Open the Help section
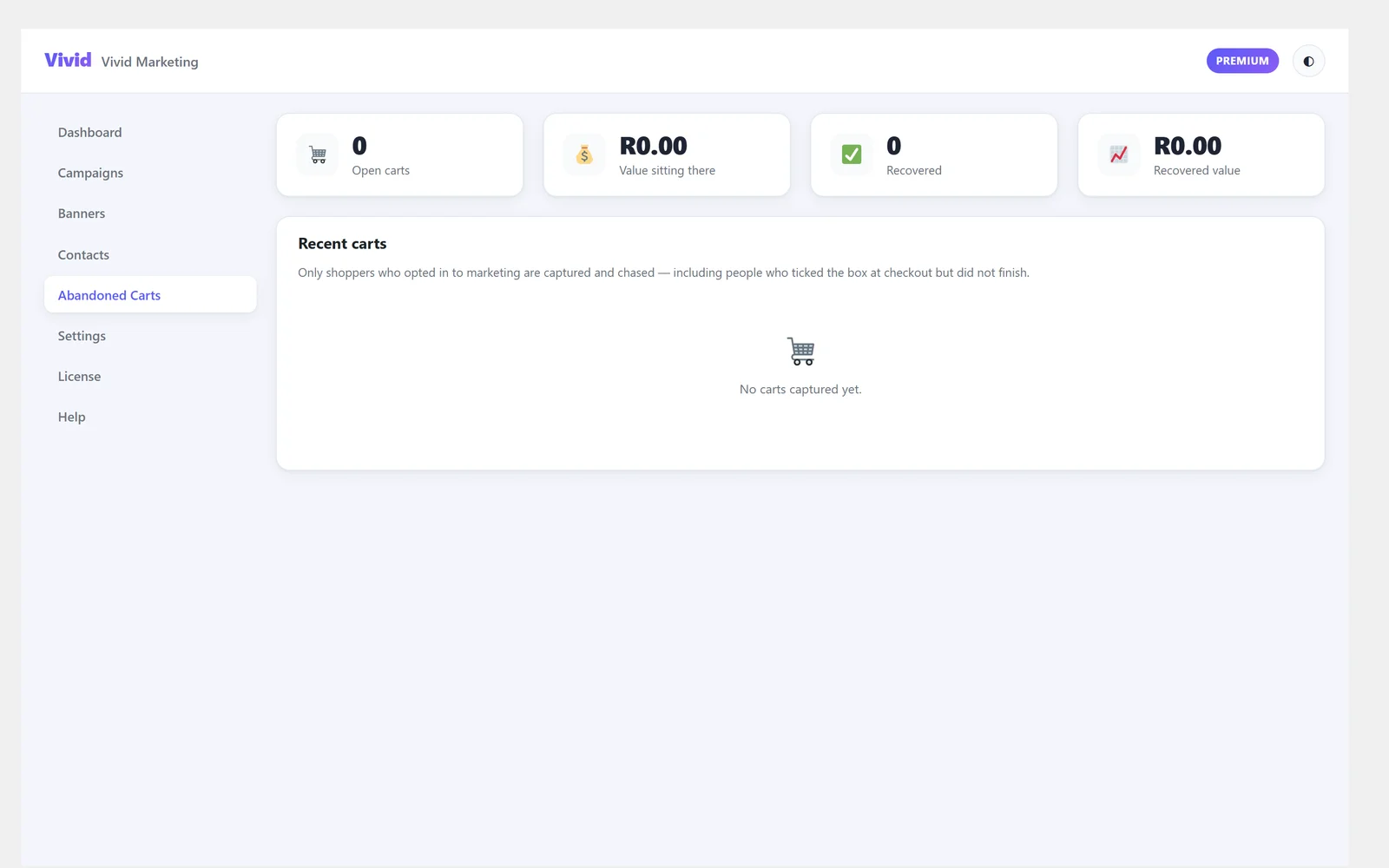The height and width of the screenshot is (868, 1389). (x=150, y=418)
